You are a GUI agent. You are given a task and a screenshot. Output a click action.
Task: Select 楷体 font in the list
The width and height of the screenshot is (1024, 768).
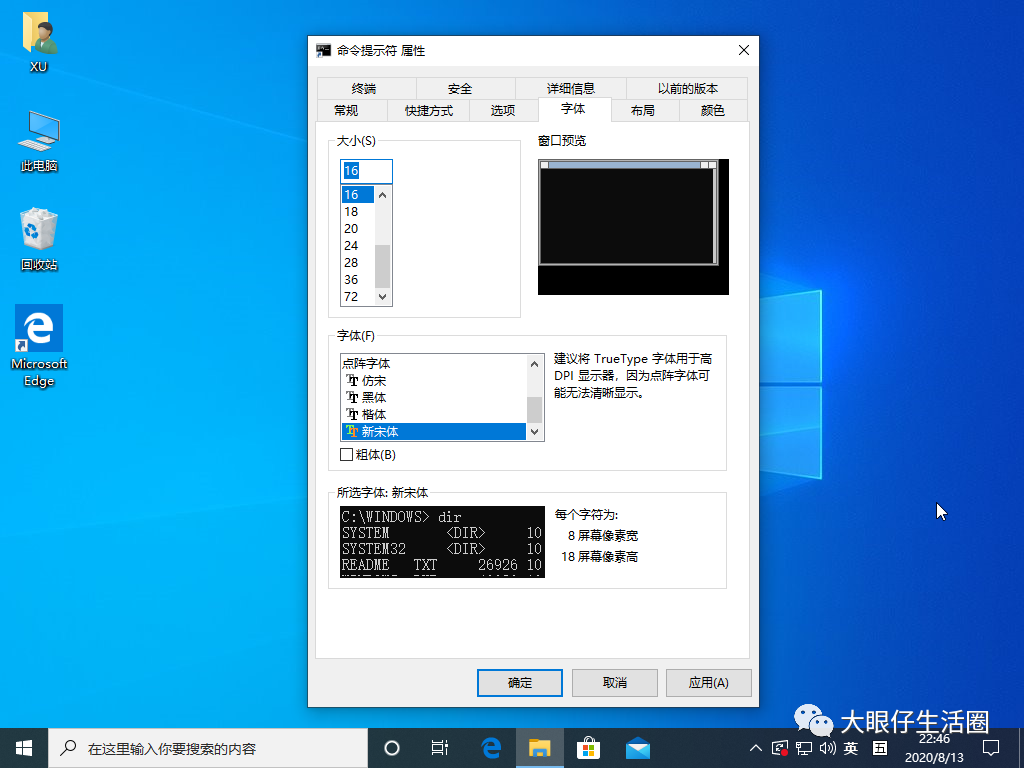(434, 414)
